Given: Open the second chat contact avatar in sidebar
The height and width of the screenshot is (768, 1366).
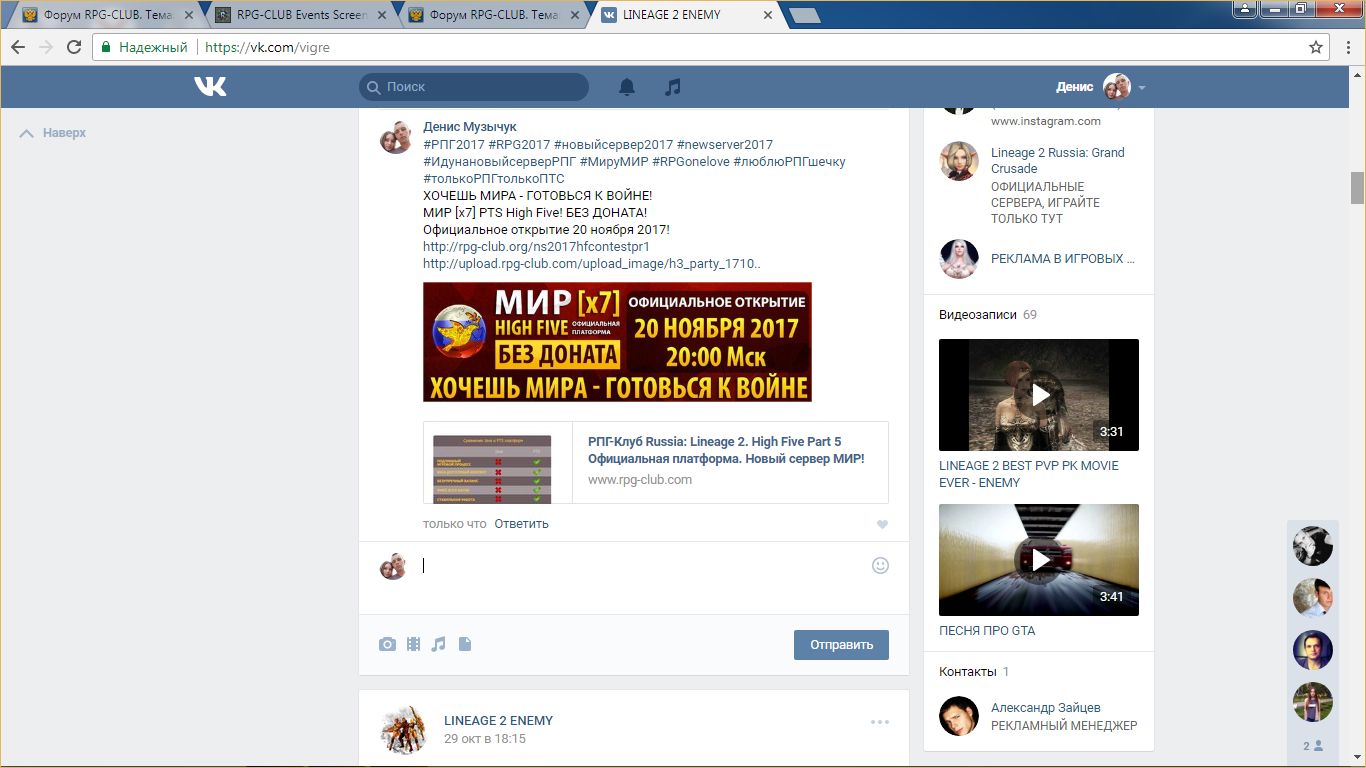Looking at the screenshot, I should [x=1313, y=598].
